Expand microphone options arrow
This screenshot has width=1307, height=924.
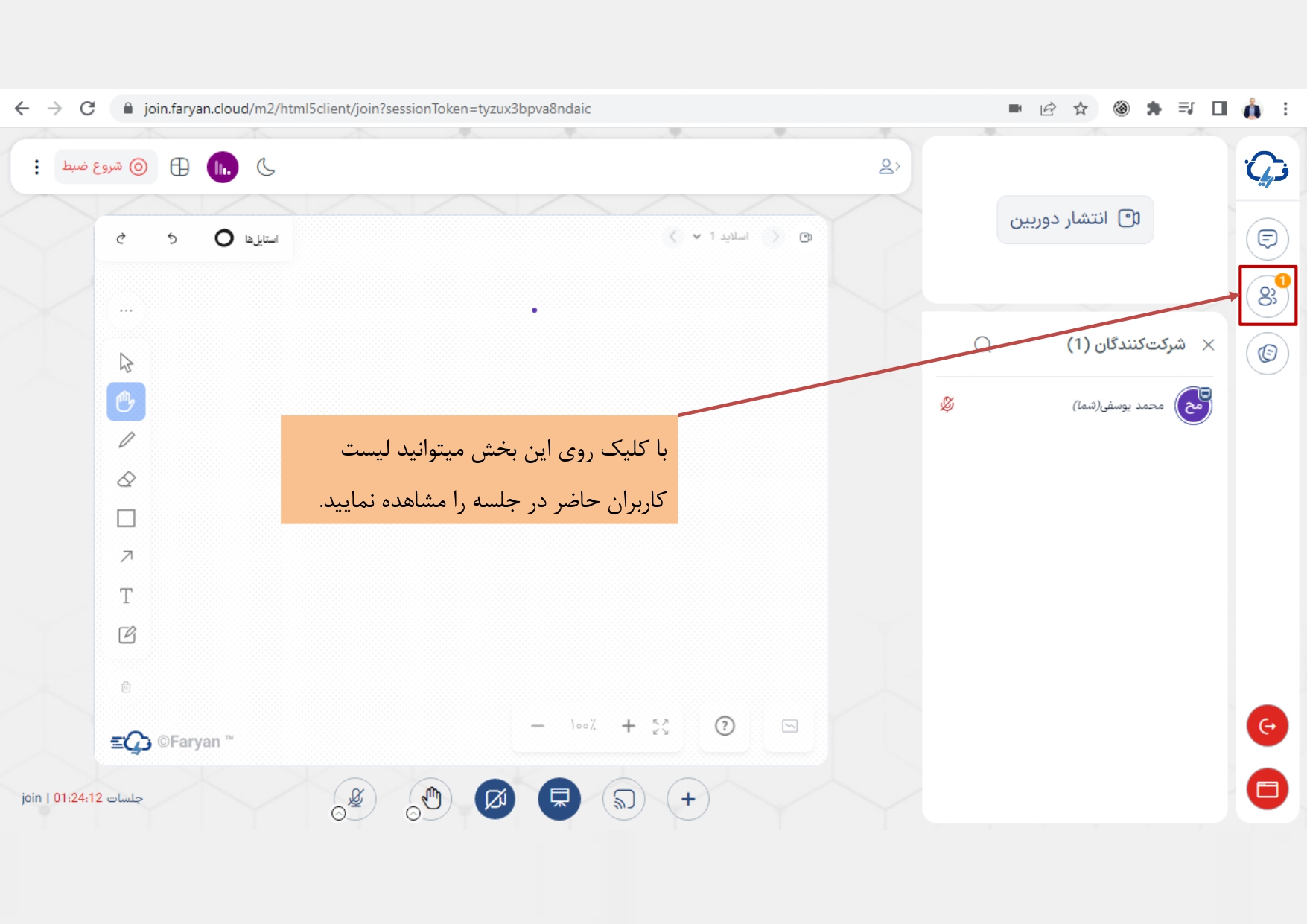tap(339, 814)
